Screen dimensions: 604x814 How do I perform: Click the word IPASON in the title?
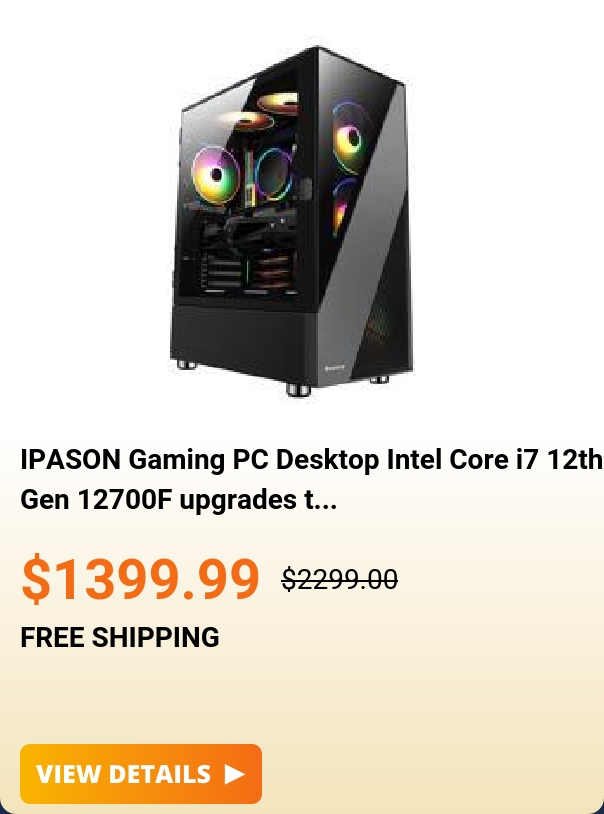(70, 459)
